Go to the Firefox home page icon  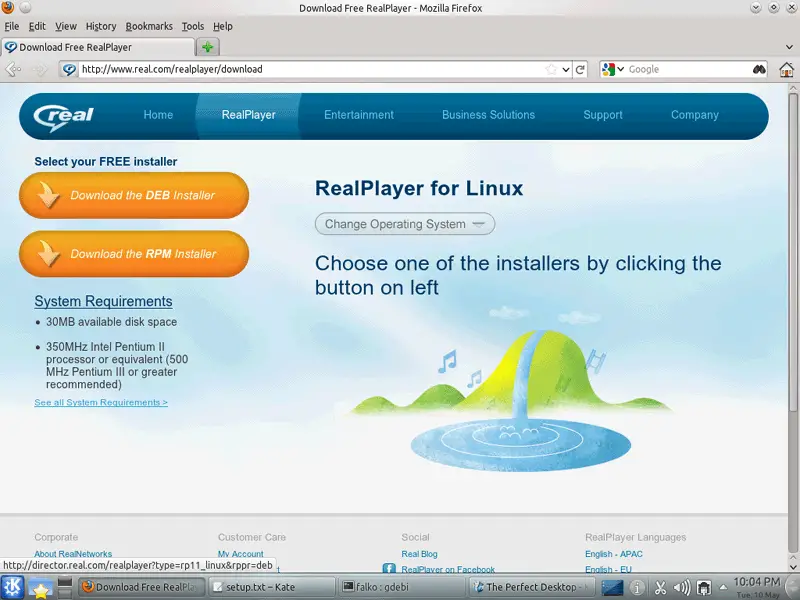pos(787,69)
